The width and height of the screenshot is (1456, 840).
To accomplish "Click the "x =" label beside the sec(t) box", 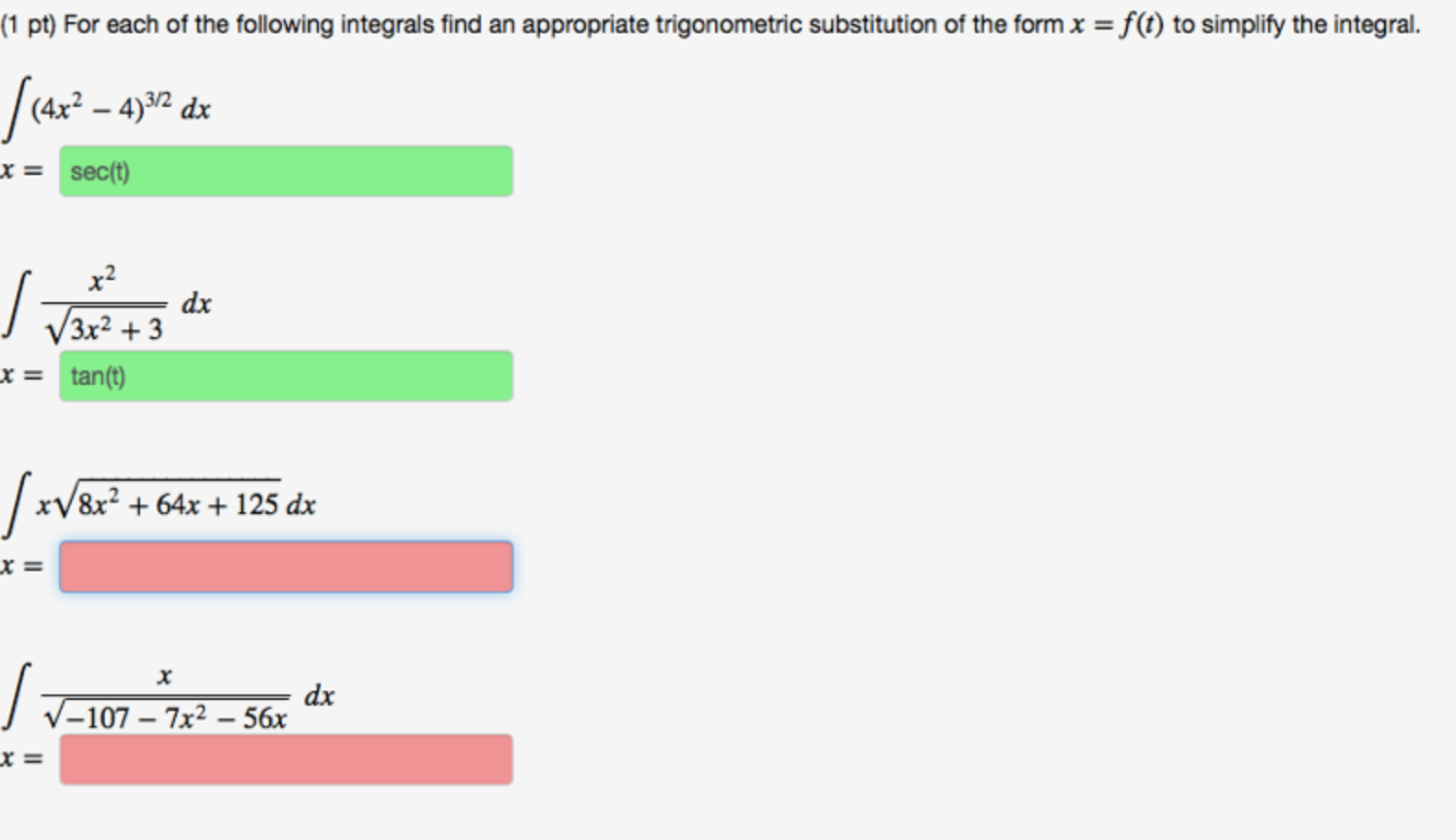I will [x=20, y=170].
